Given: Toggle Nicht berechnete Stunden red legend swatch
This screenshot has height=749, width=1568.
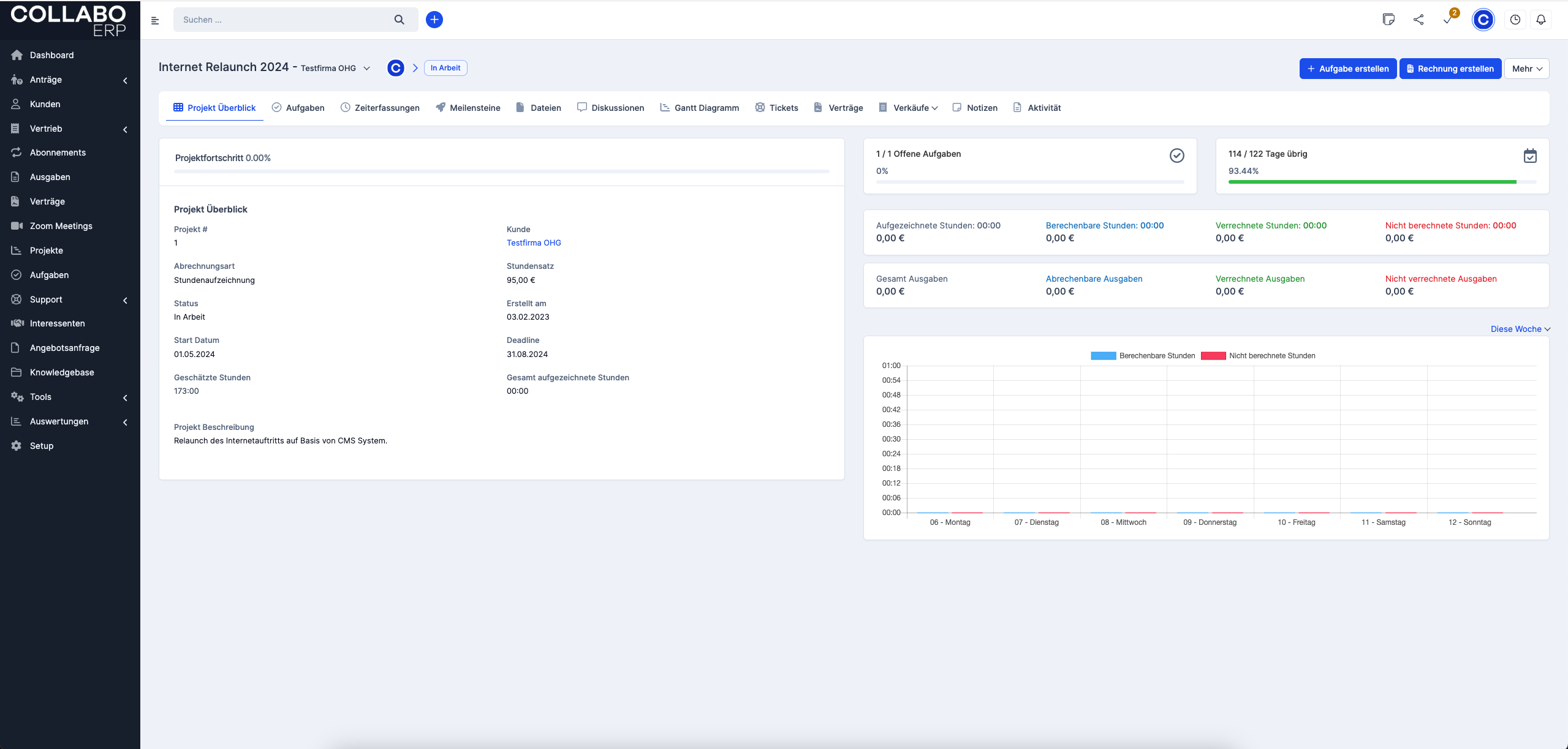Looking at the screenshot, I should click(1213, 356).
